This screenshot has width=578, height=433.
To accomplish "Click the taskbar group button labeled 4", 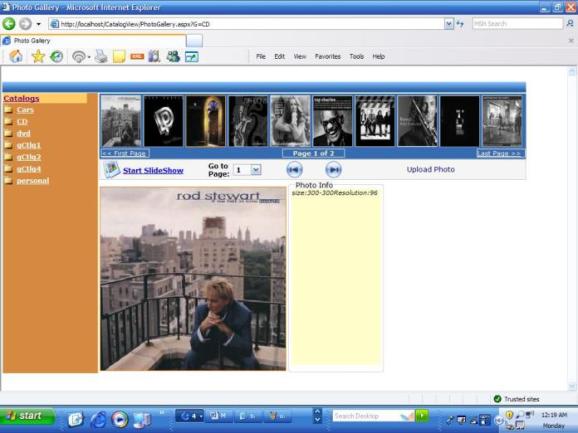I will click(x=189, y=416).
